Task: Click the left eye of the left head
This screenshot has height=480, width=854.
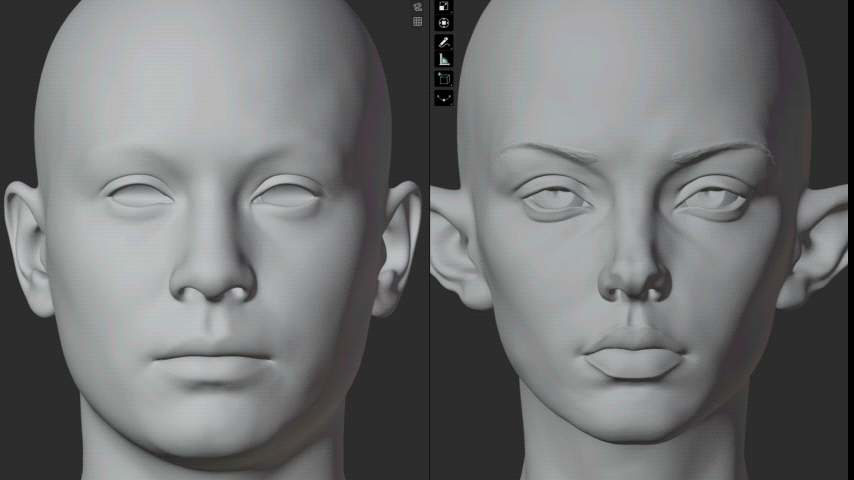Action: pos(139,195)
